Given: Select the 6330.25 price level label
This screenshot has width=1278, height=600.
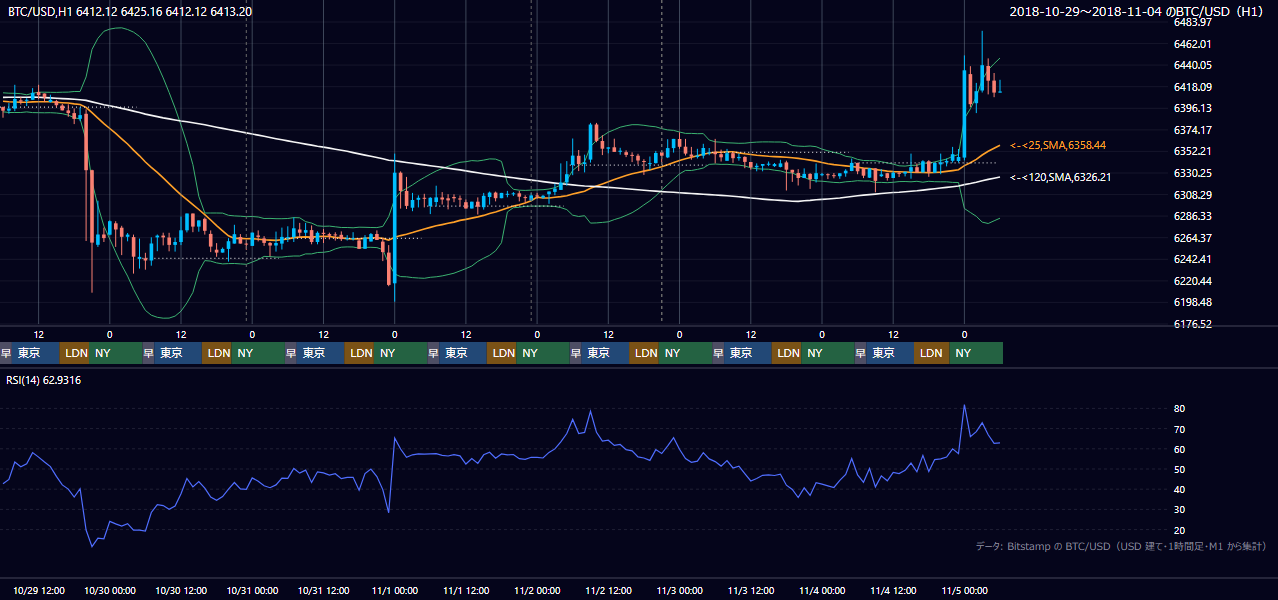Looking at the screenshot, I should pyautogui.click(x=1193, y=173).
